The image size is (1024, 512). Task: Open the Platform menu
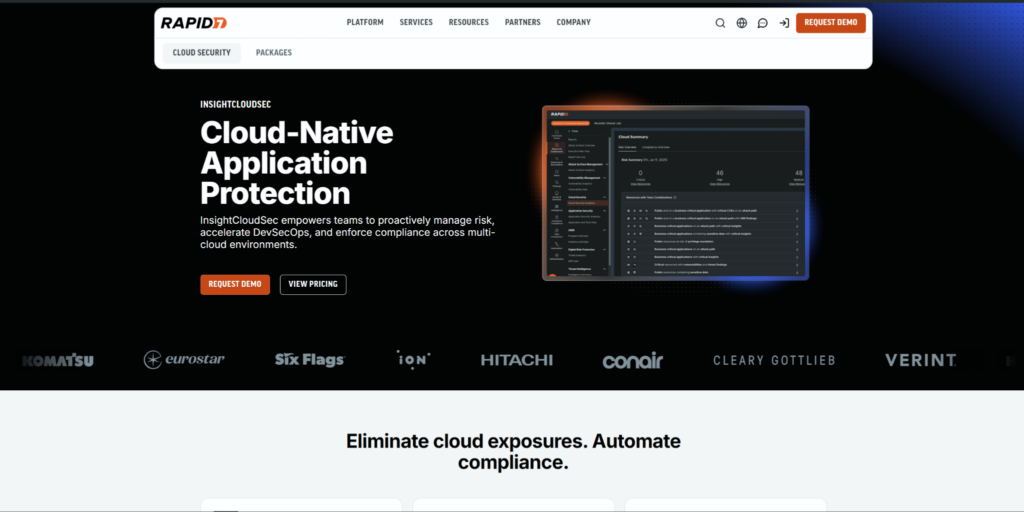click(365, 22)
